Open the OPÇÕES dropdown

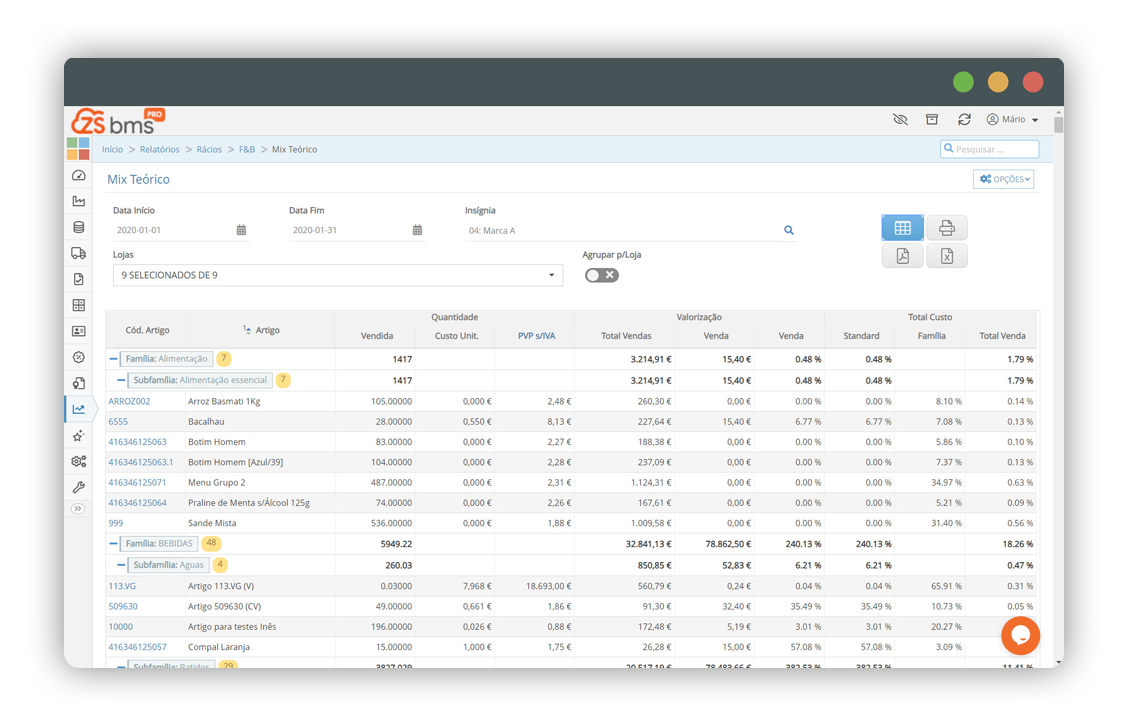pyautogui.click(x=1004, y=179)
